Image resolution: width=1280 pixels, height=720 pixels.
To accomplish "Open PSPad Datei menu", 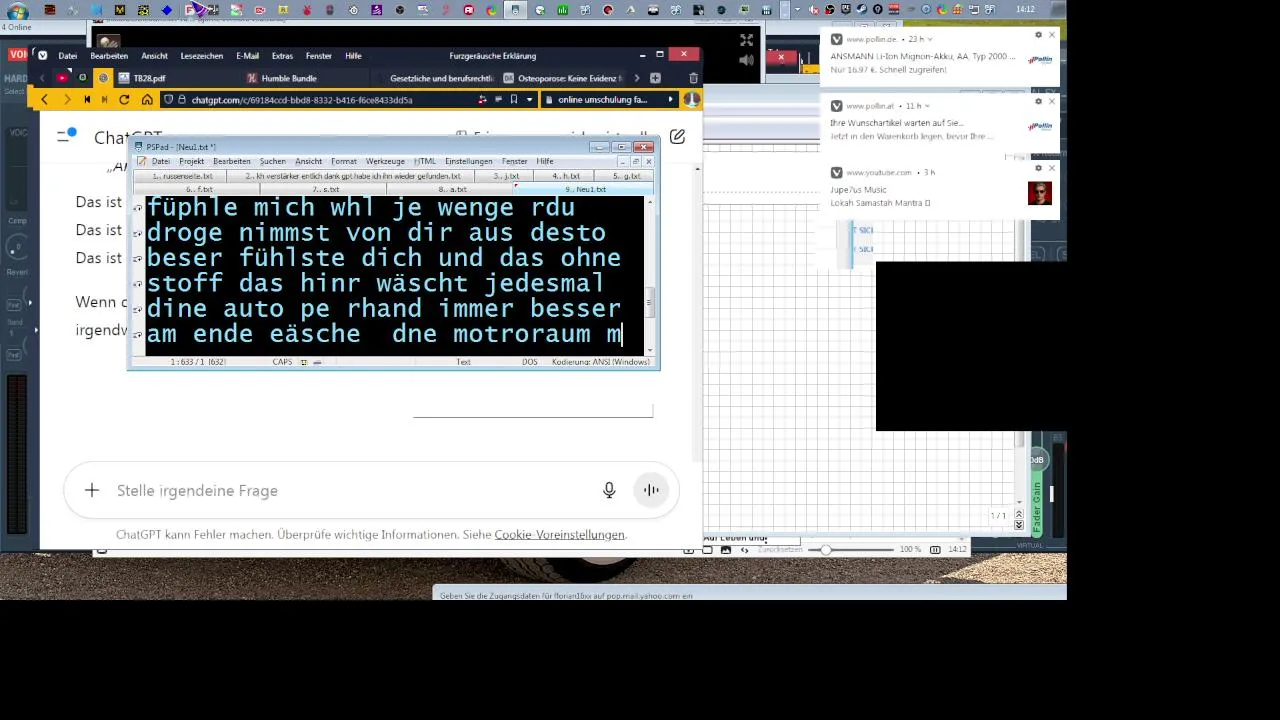I will pyautogui.click(x=161, y=161).
